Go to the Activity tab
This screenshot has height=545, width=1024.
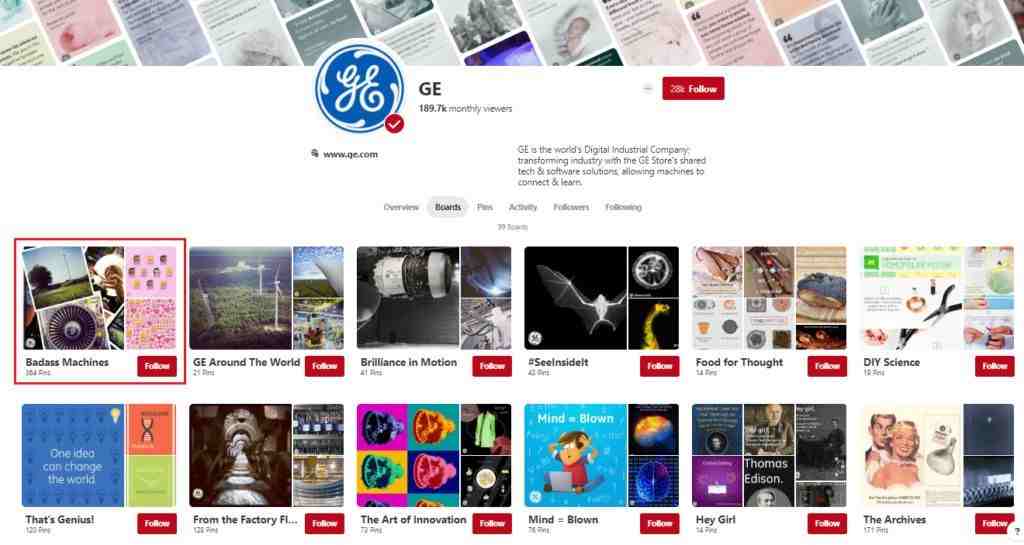click(x=522, y=207)
